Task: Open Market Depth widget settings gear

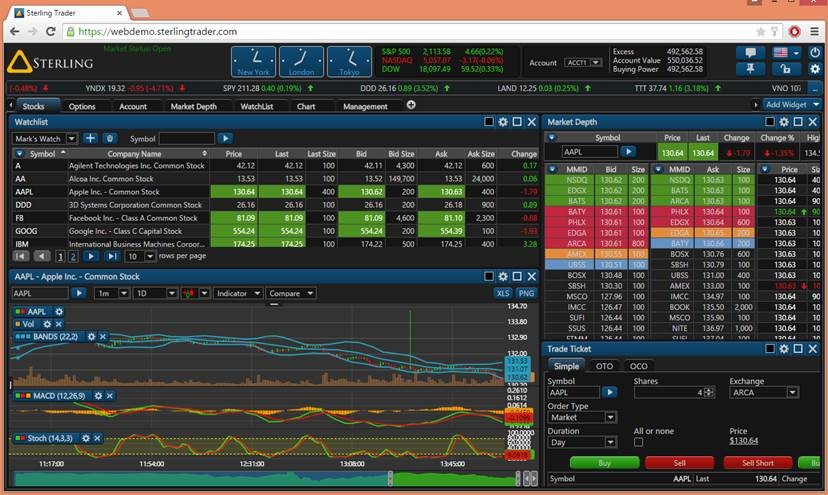Action: click(x=784, y=122)
